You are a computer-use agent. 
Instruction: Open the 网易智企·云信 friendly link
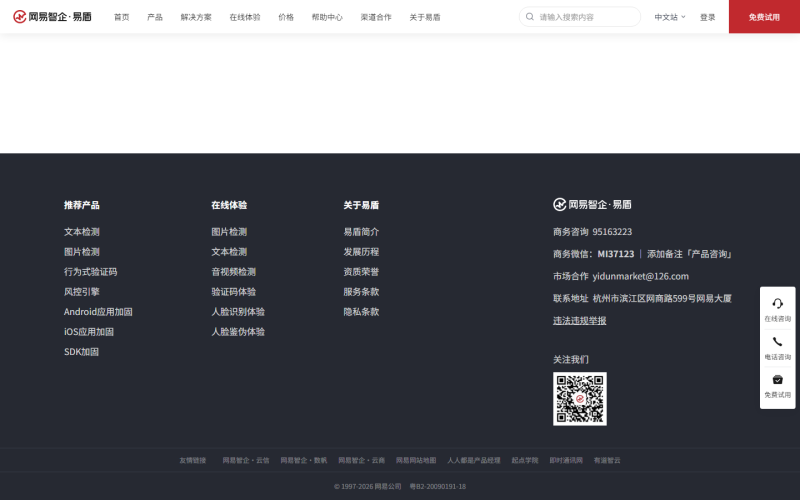click(246, 460)
